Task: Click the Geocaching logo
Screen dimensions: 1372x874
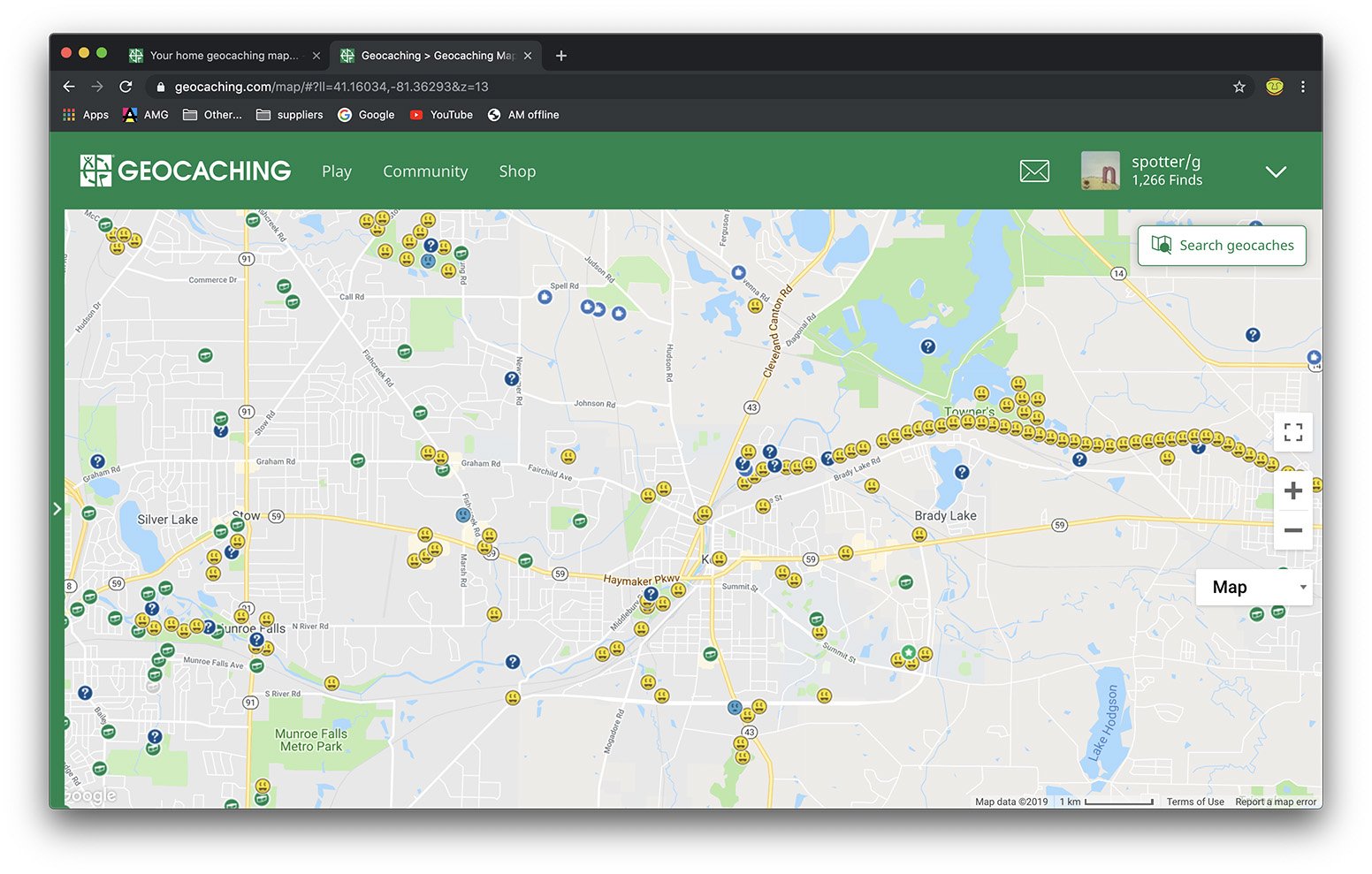Action: tap(185, 170)
